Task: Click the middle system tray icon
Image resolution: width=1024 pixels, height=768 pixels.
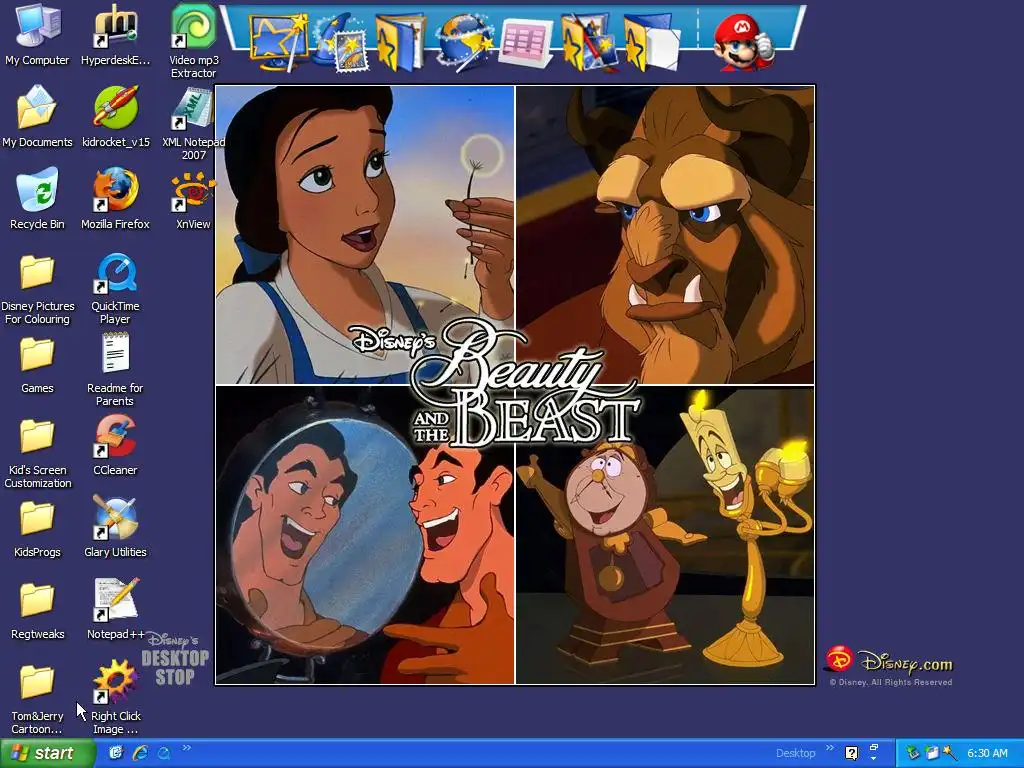Action: [x=932, y=753]
